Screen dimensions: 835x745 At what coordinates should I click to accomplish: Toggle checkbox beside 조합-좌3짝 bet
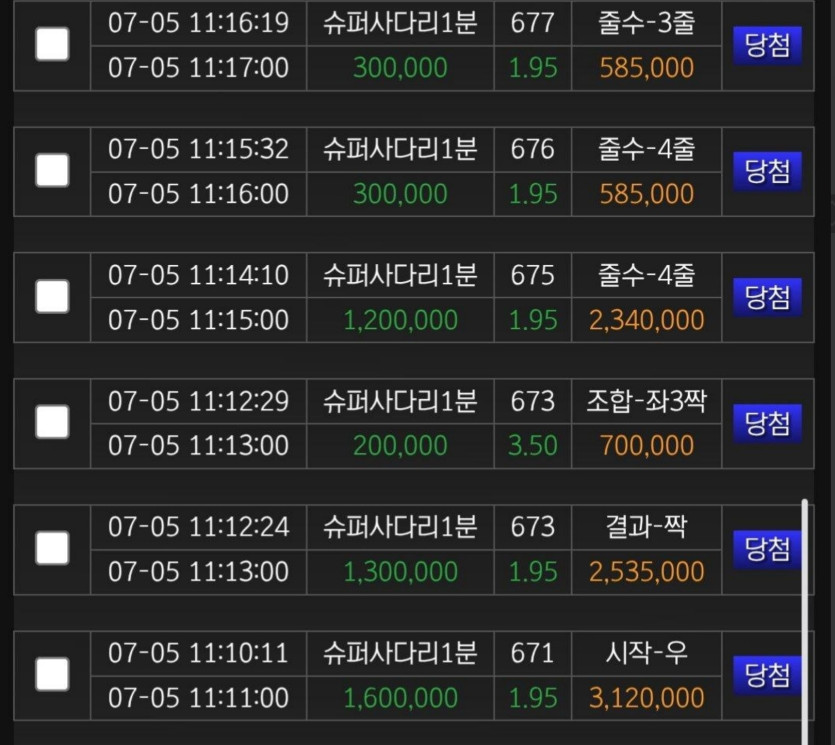tap(52, 422)
